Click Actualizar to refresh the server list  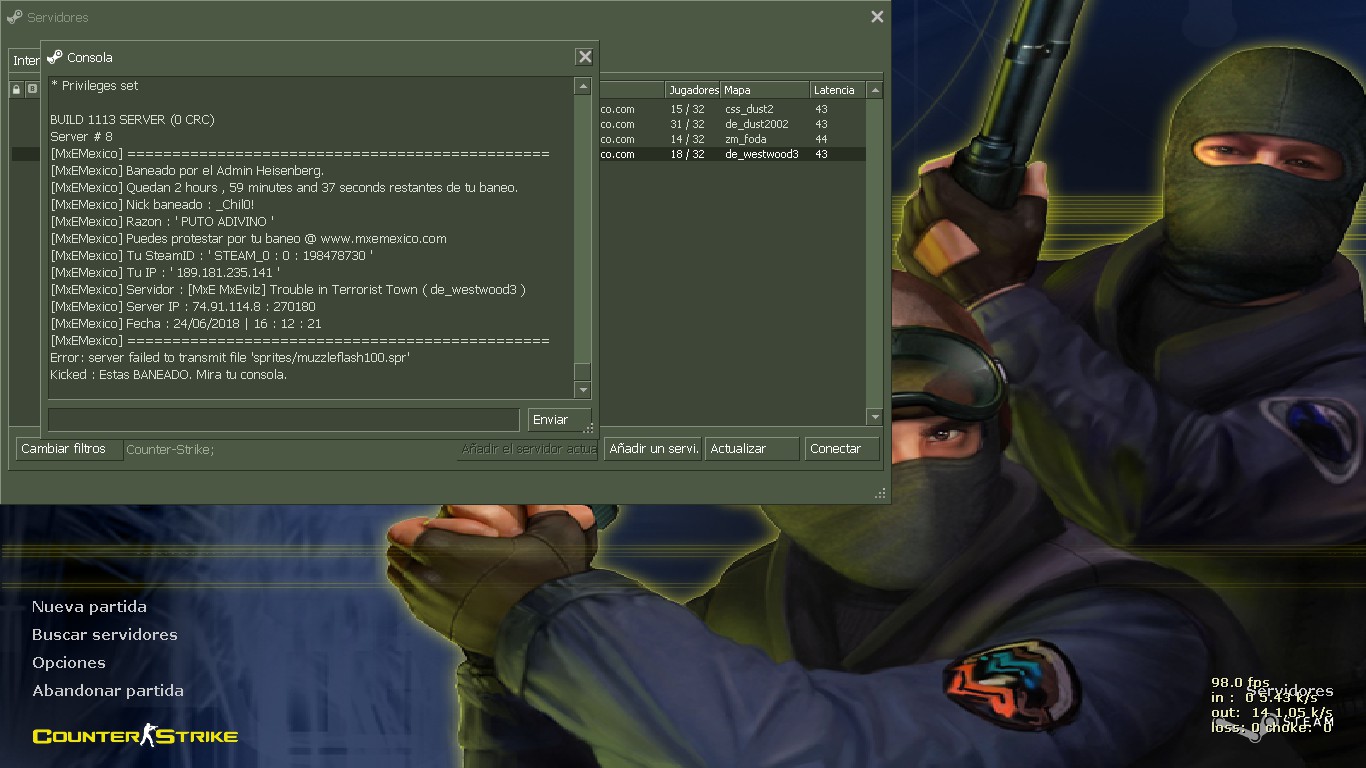pos(752,449)
